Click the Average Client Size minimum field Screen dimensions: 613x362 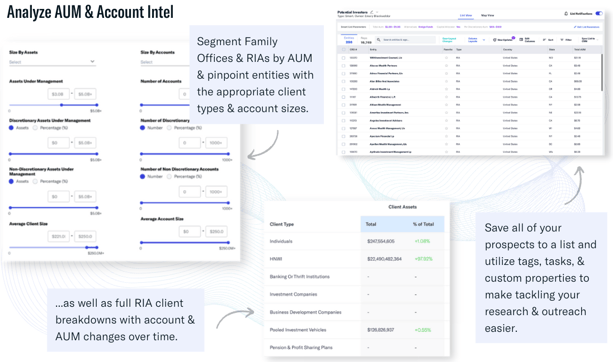click(59, 237)
